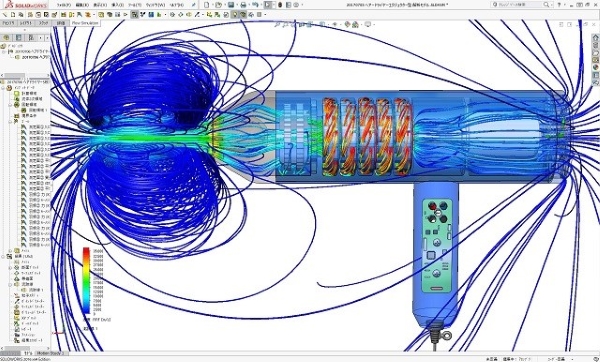Click the Home icon on the right task pane

pos(595,38)
